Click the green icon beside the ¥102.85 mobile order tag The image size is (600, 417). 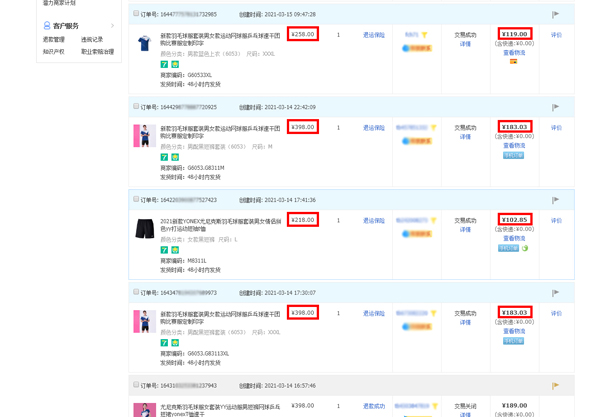[x=525, y=248]
